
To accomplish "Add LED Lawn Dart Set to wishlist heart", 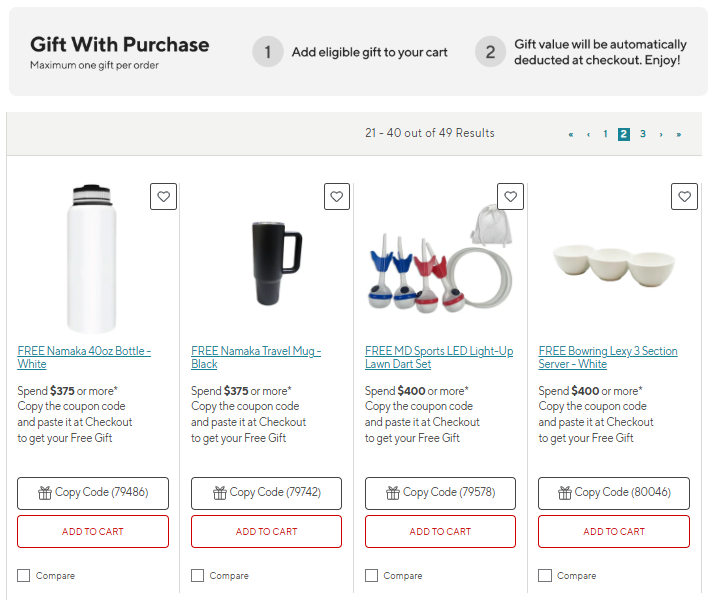I will [511, 197].
